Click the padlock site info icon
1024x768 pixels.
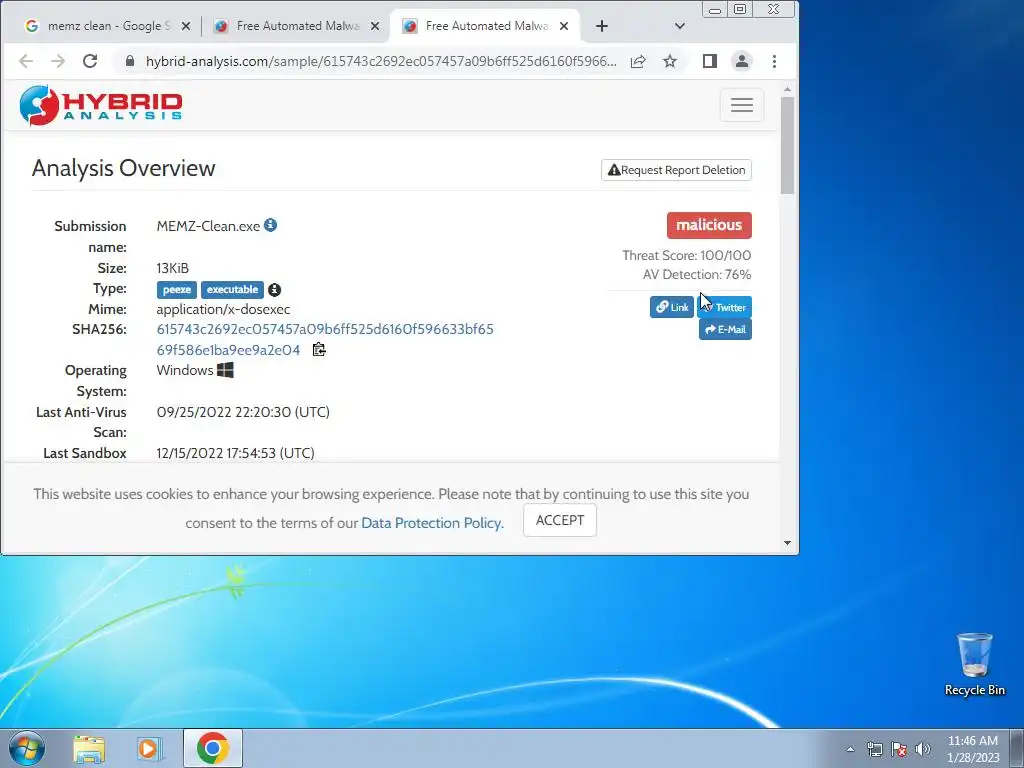point(130,61)
